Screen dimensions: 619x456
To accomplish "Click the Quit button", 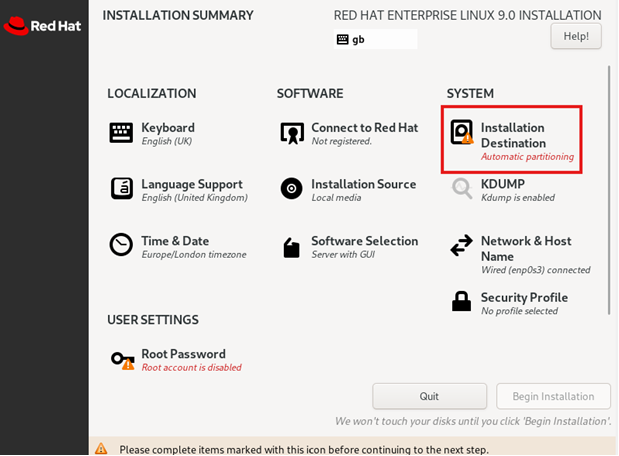I will tap(429, 396).
